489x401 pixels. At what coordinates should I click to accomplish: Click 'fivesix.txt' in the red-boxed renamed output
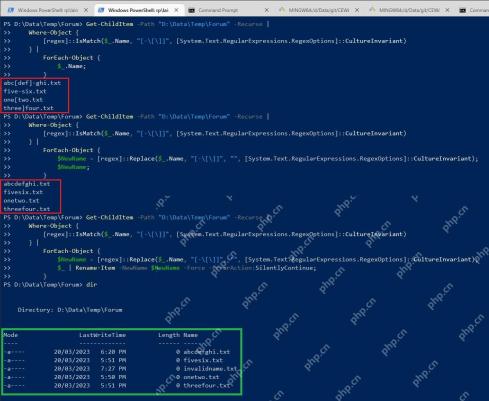coord(23,192)
